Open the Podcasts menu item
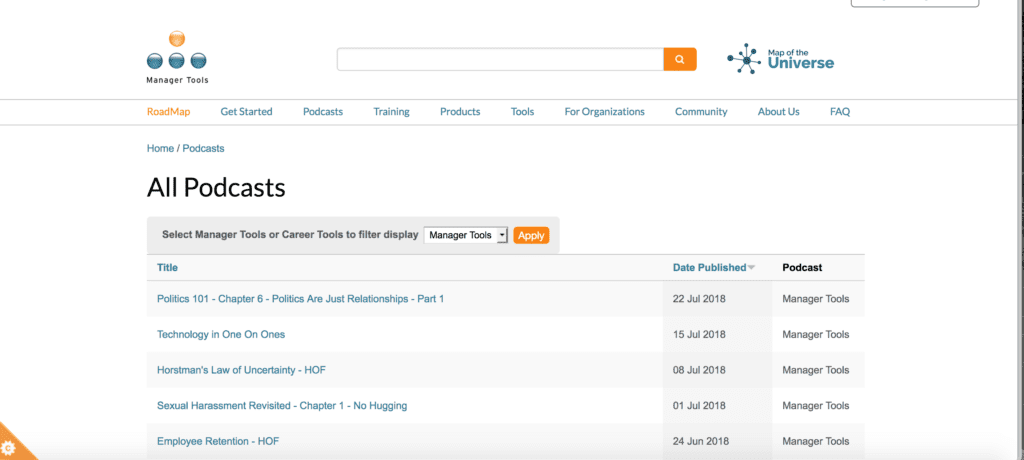The width and height of the screenshot is (1024, 460). [323, 112]
